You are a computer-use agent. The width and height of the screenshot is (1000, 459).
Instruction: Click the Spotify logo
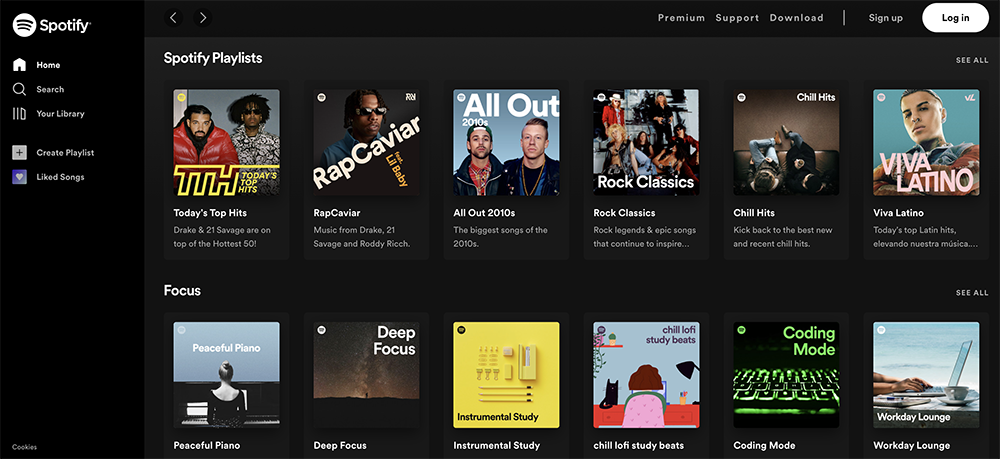[x=52, y=25]
